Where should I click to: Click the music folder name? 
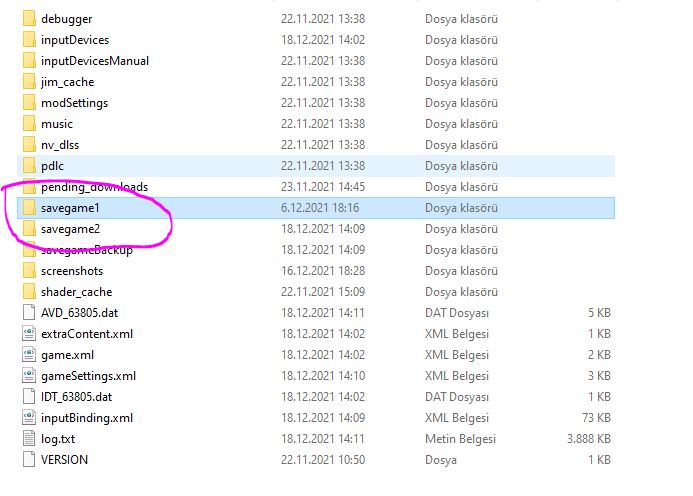(x=57, y=124)
